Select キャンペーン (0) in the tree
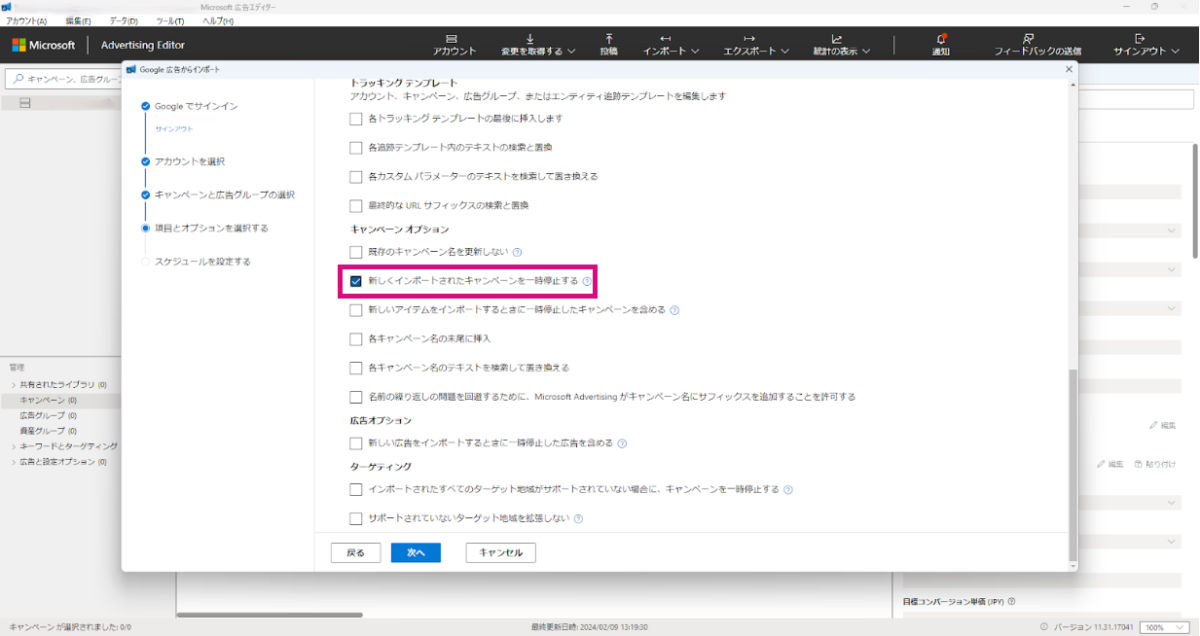The width and height of the screenshot is (1200, 636). coord(60,400)
